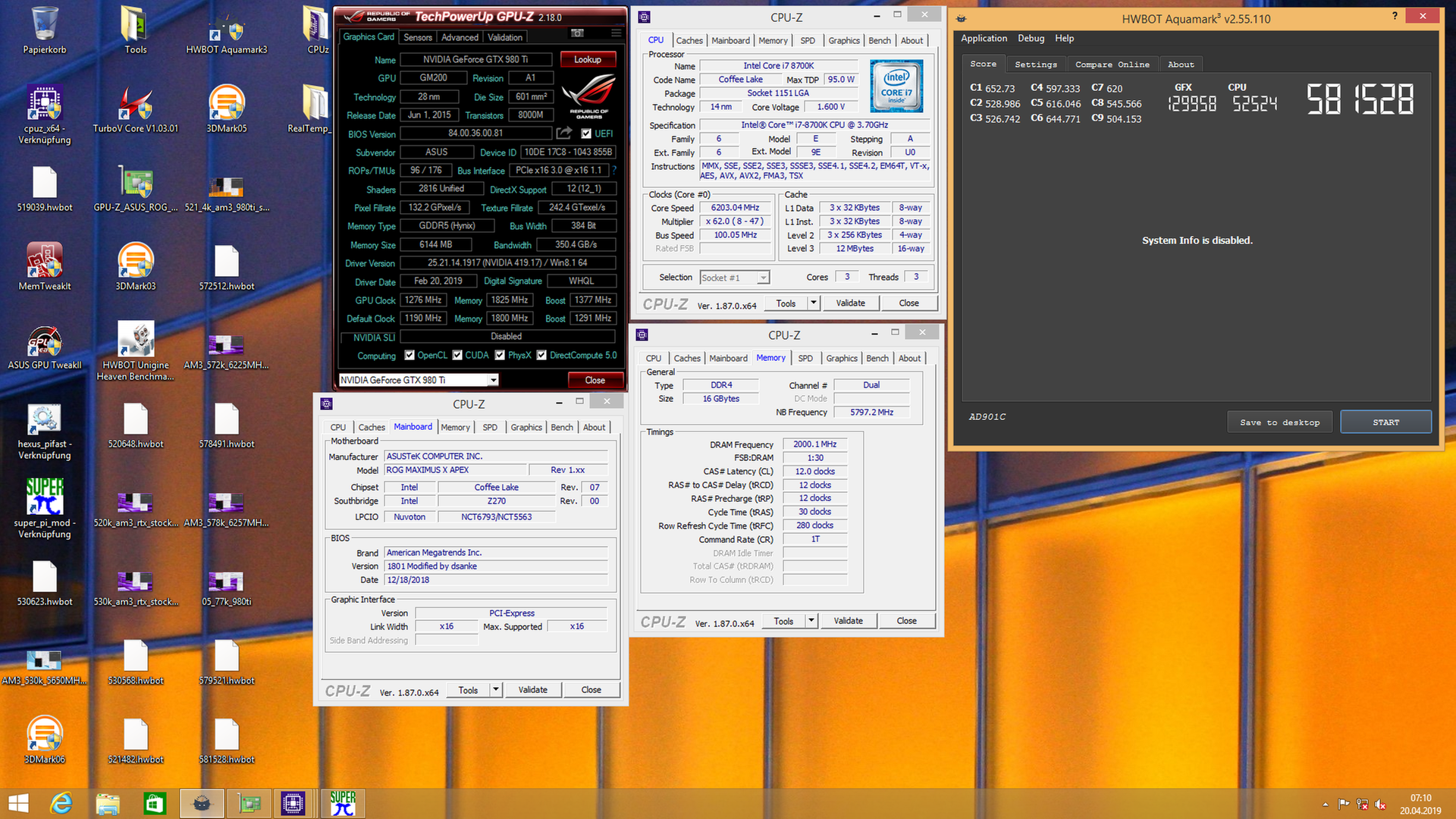Screen dimensions: 1456x819
Task: Launch MemTweakIt desktop shortcut
Action: 45,267
